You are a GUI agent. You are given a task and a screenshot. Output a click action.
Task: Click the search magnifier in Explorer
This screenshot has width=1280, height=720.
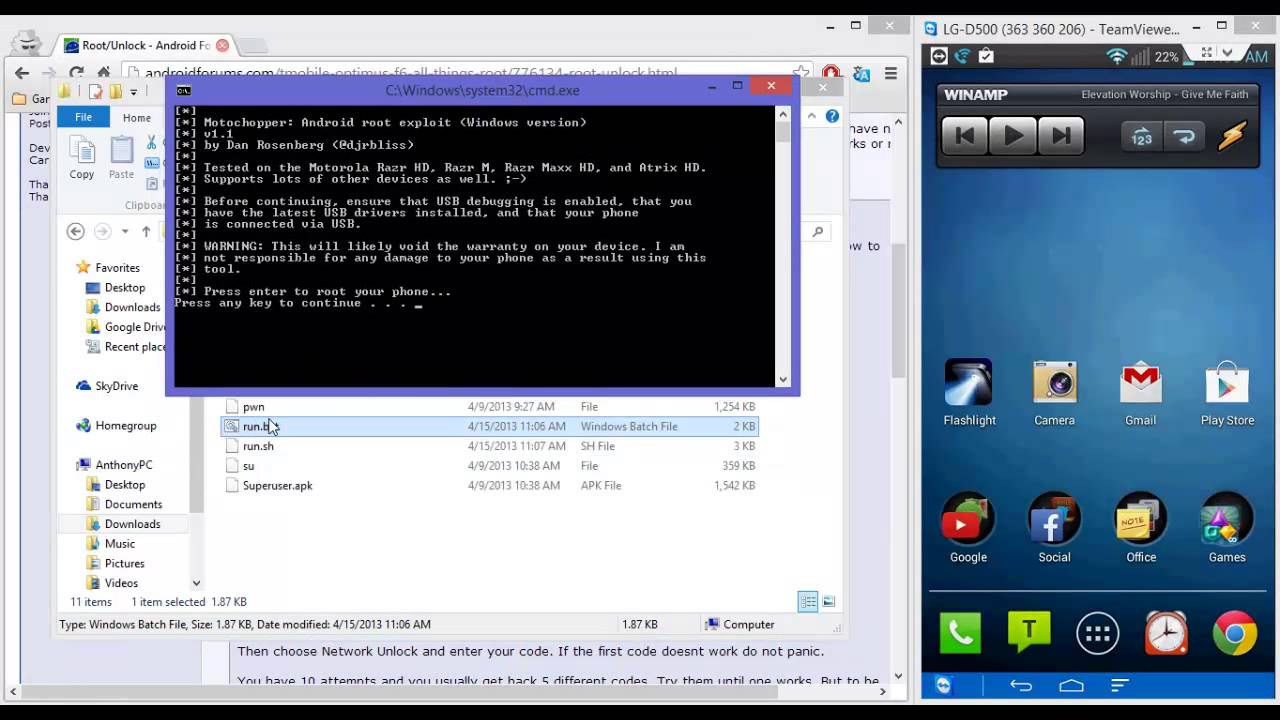tap(818, 232)
